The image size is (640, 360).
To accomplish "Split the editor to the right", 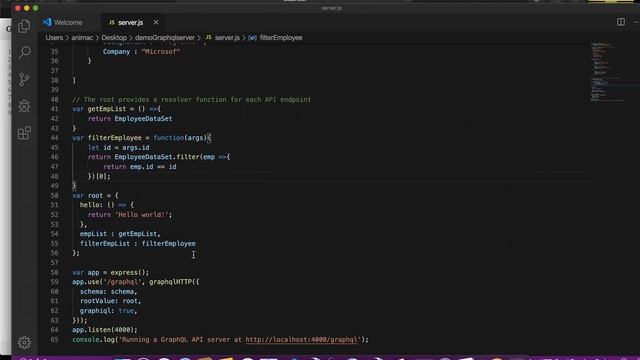I will tap(620, 22).
